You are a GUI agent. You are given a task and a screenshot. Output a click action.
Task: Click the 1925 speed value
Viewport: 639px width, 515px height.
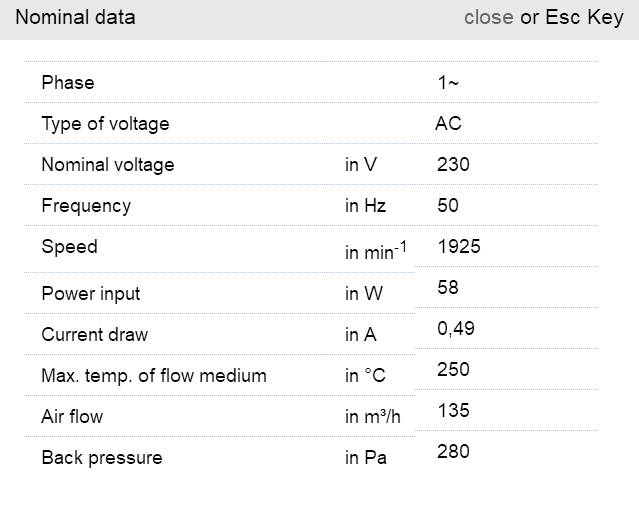click(x=459, y=247)
